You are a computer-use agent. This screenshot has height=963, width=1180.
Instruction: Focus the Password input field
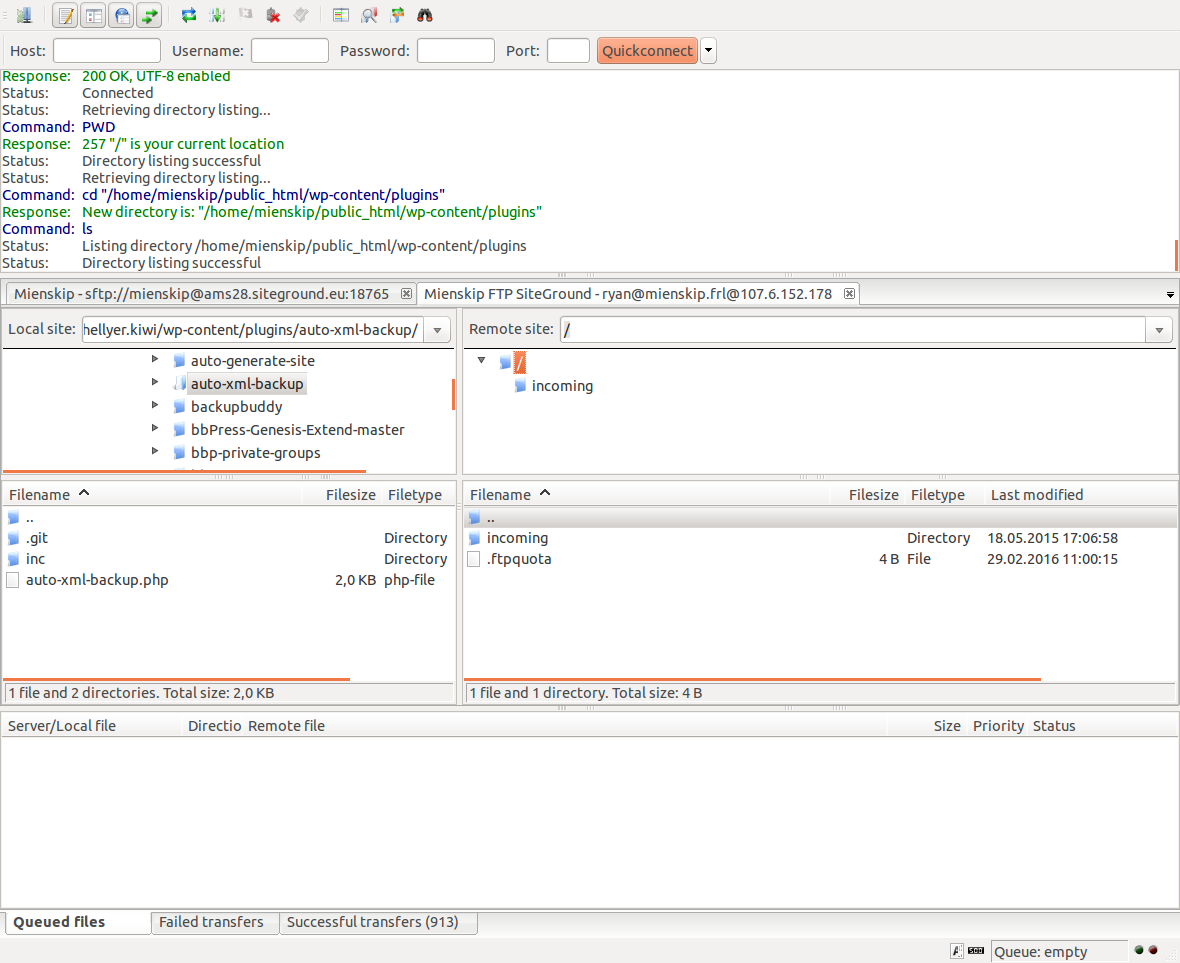point(455,50)
